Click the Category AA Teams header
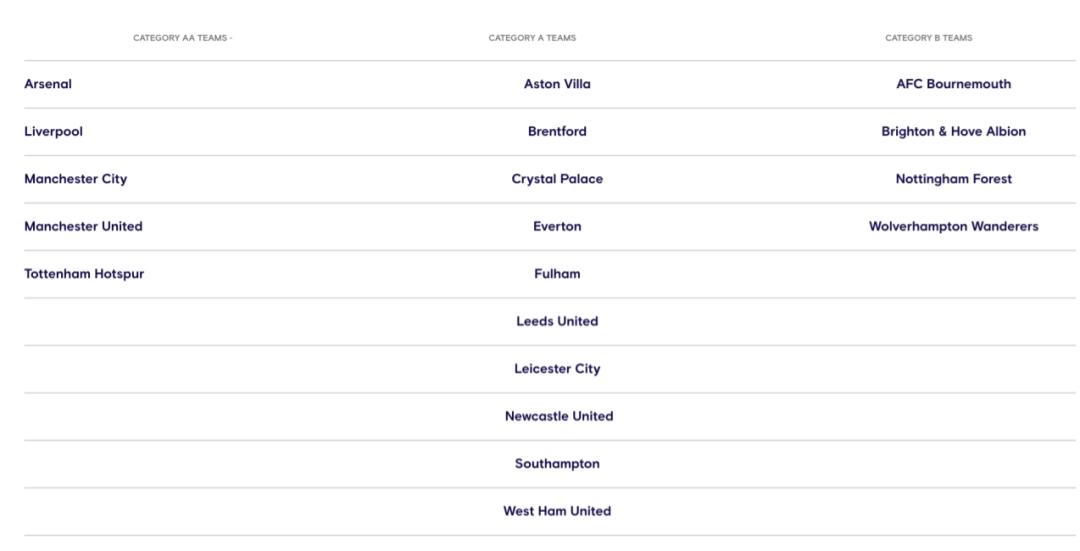 [x=183, y=38]
